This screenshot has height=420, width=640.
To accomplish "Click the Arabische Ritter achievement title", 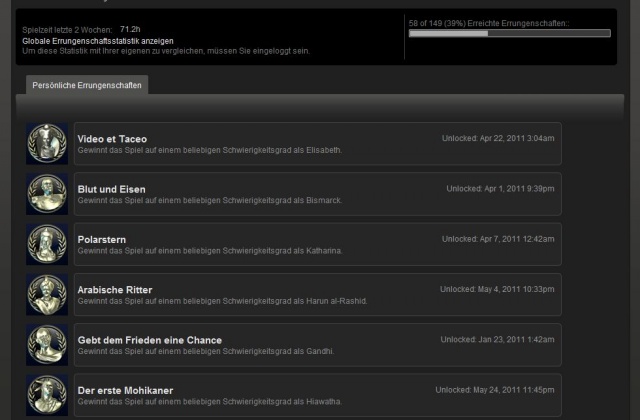I will 115,290.
